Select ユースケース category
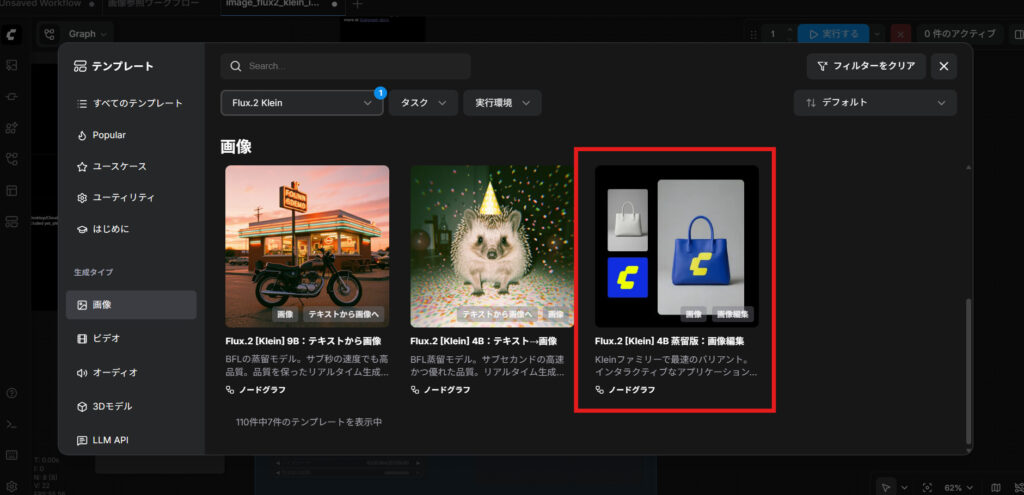The height and width of the screenshot is (495, 1024). point(118,166)
